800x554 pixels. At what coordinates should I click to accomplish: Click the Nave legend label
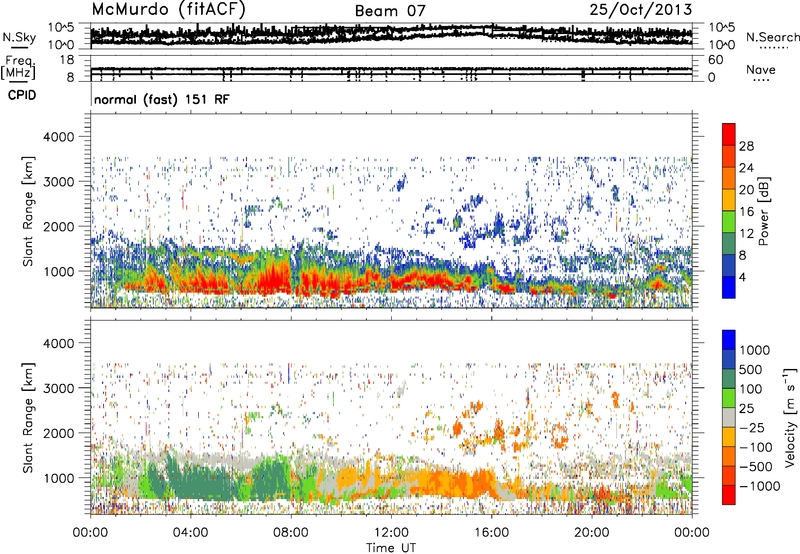coord(761,70)
